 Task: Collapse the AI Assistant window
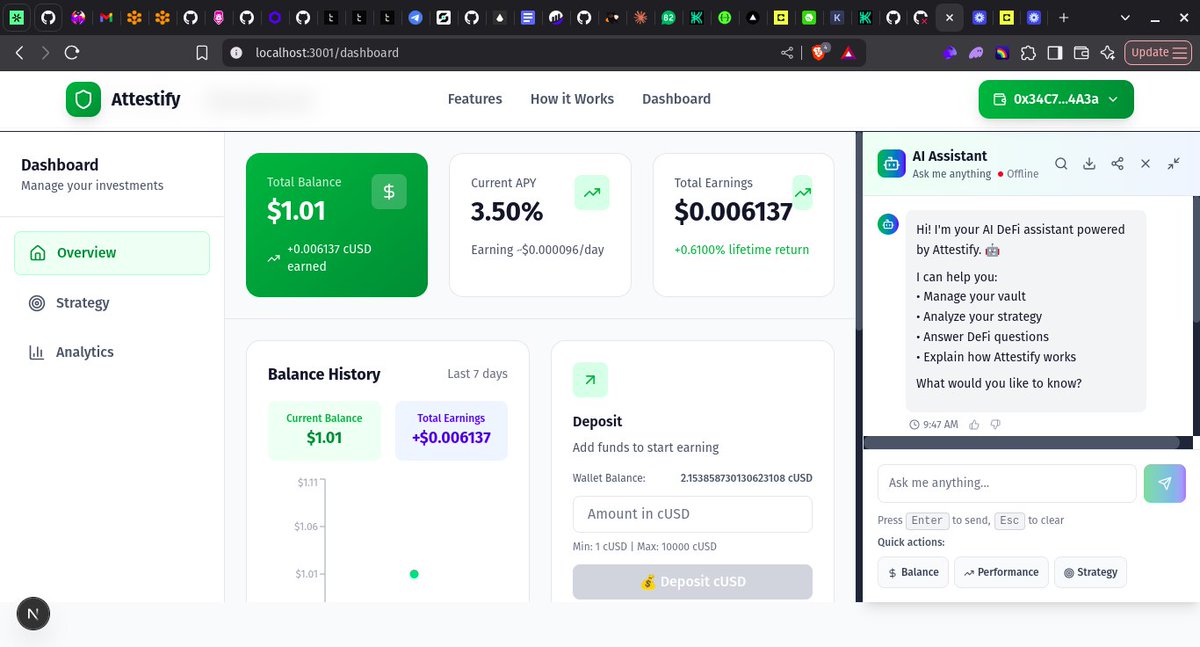pos(1173,164)
